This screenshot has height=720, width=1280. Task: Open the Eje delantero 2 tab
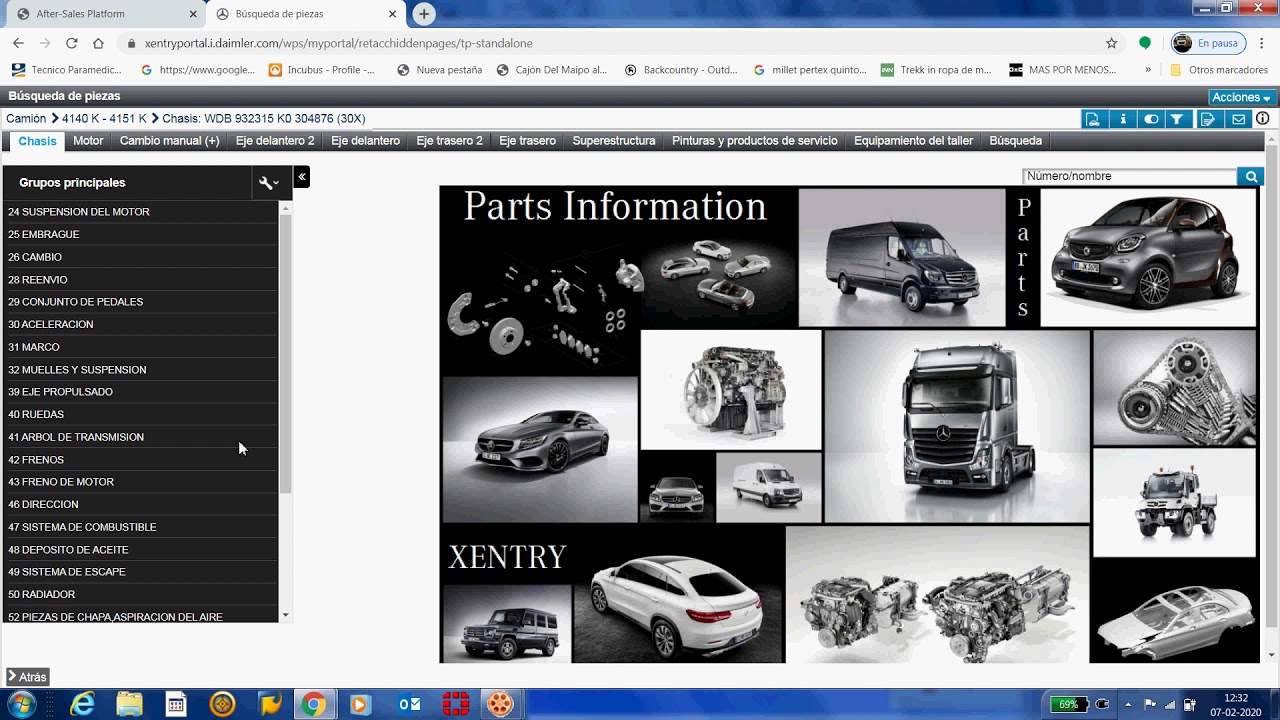275,141
